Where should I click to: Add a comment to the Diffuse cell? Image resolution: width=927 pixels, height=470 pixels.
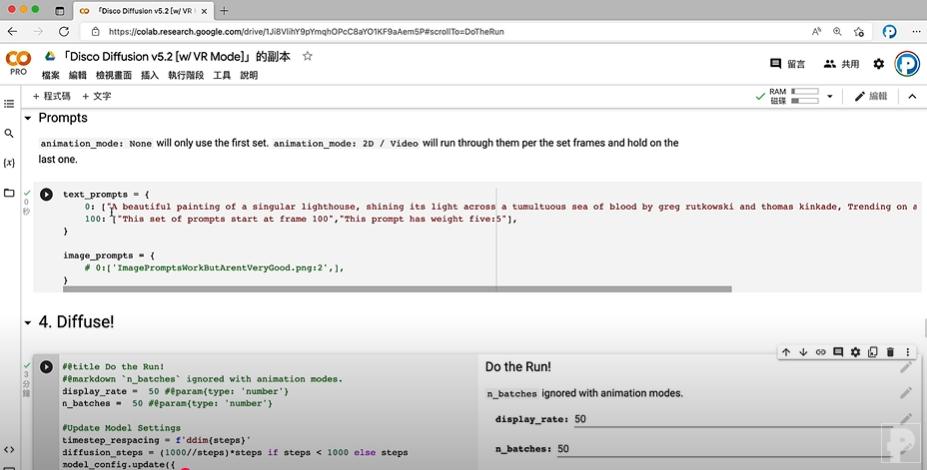(x=838, y=352)
